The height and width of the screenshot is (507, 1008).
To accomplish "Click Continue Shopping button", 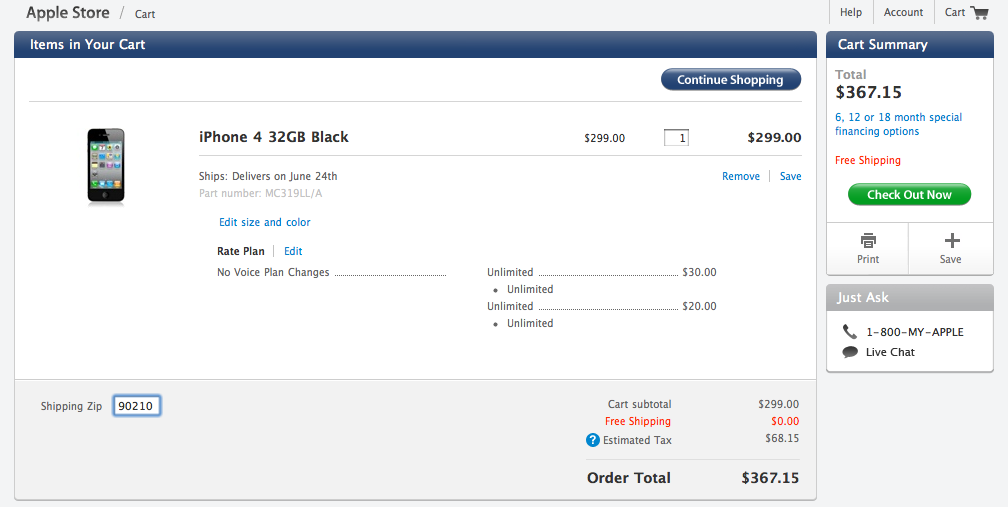I will click(x=731, y=80).
